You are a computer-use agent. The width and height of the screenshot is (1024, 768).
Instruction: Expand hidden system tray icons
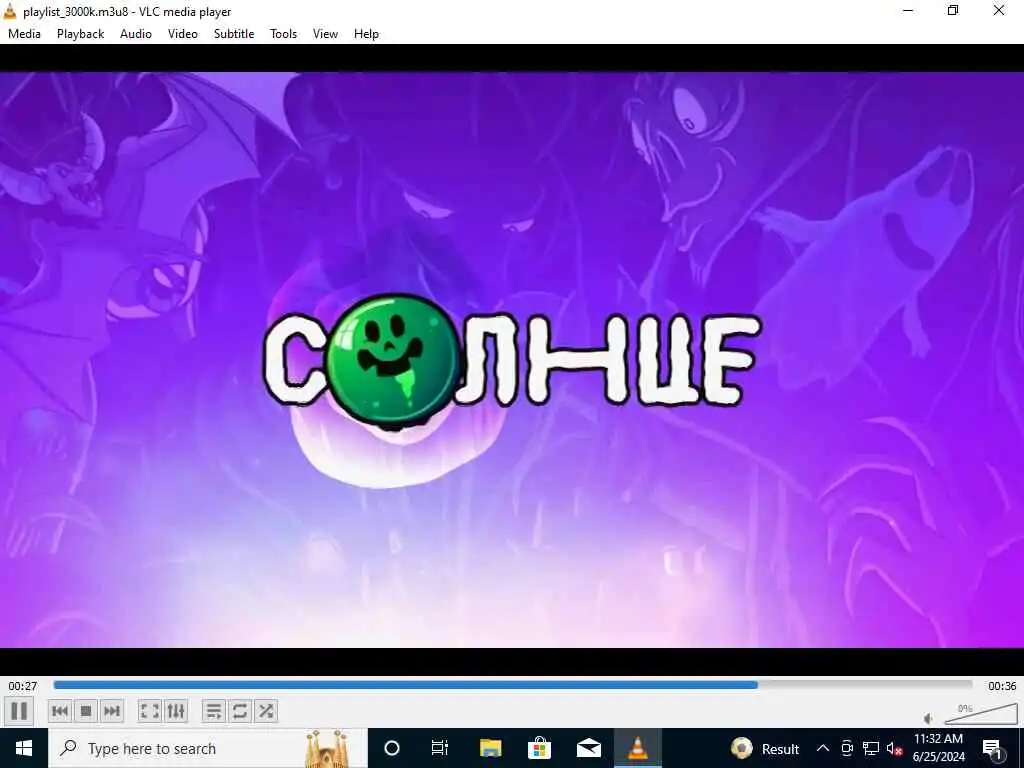823,748
